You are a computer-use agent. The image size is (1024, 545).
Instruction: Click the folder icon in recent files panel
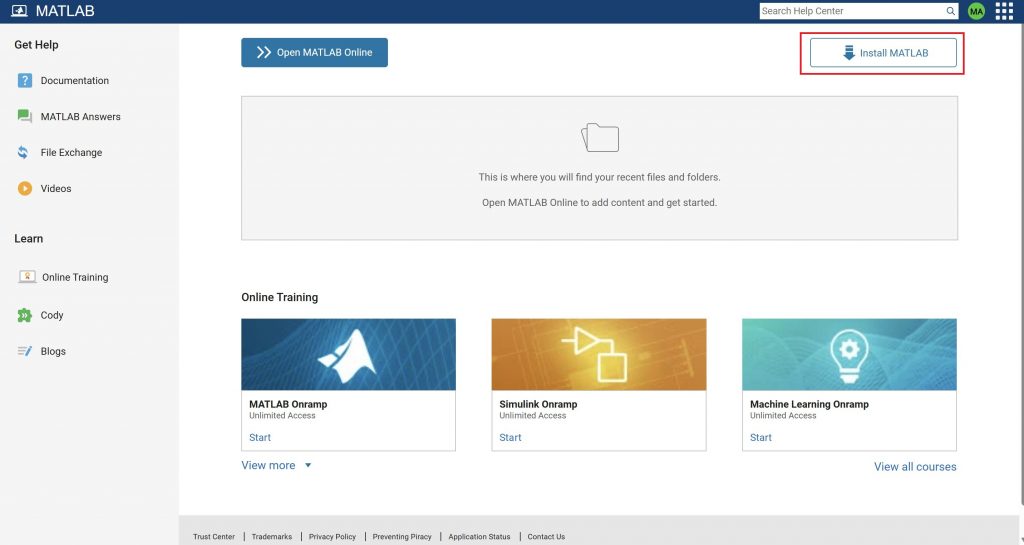[600, 137]
